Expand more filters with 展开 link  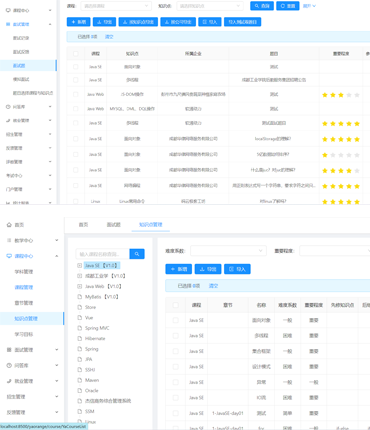(309, 6)
